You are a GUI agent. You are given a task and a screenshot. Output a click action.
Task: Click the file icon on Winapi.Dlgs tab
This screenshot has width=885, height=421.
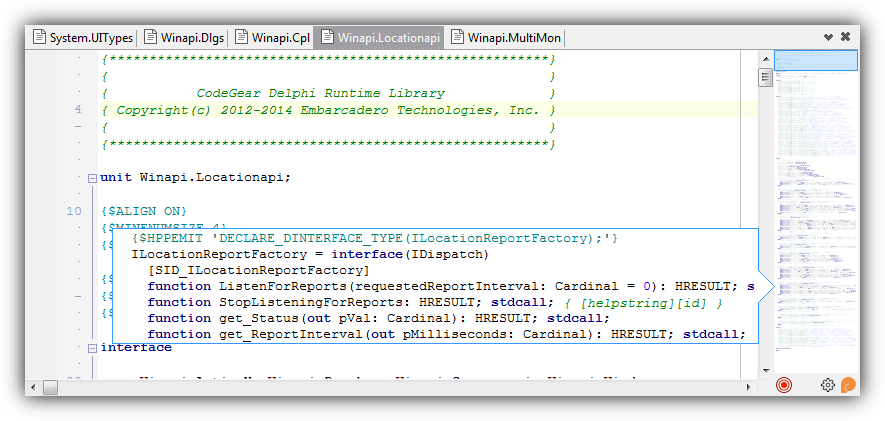(x=150, y=38)
